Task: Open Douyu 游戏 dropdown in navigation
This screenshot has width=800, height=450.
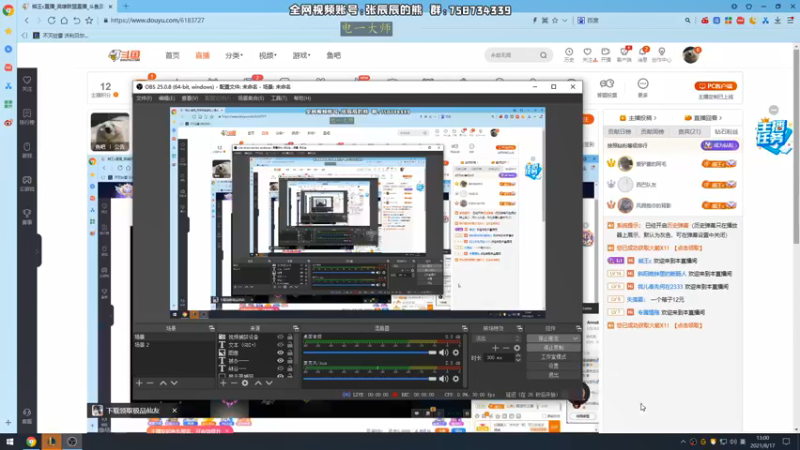Action: pyautogui.click(x=301, y=55)
